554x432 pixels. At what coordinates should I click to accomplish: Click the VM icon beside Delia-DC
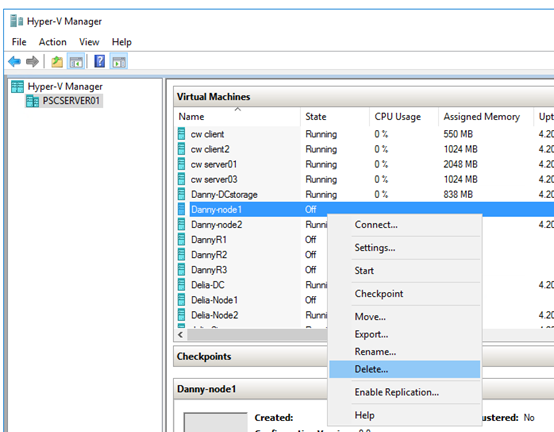(181, 285)
